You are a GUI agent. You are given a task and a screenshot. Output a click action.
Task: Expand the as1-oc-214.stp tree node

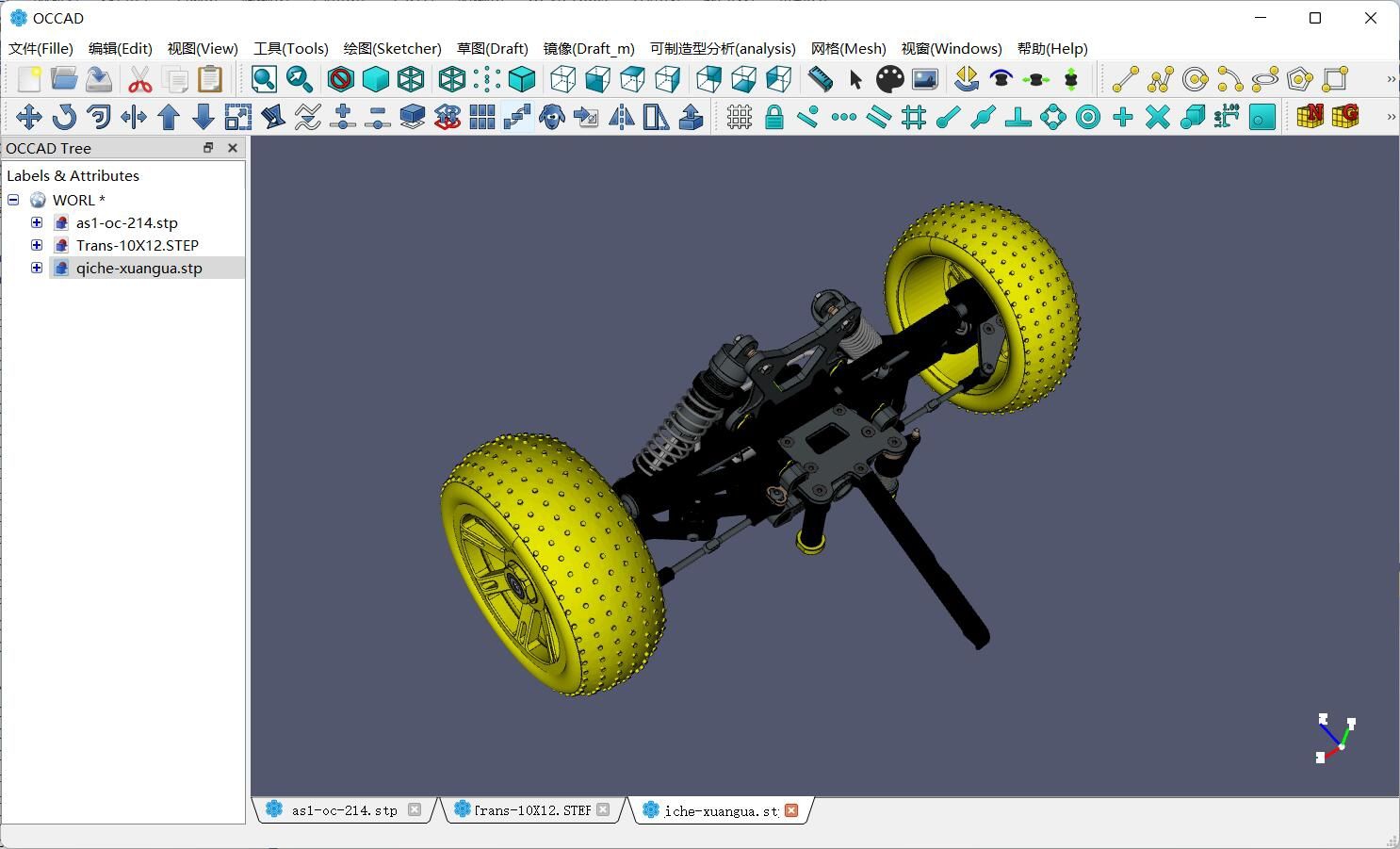pos(37,222)
